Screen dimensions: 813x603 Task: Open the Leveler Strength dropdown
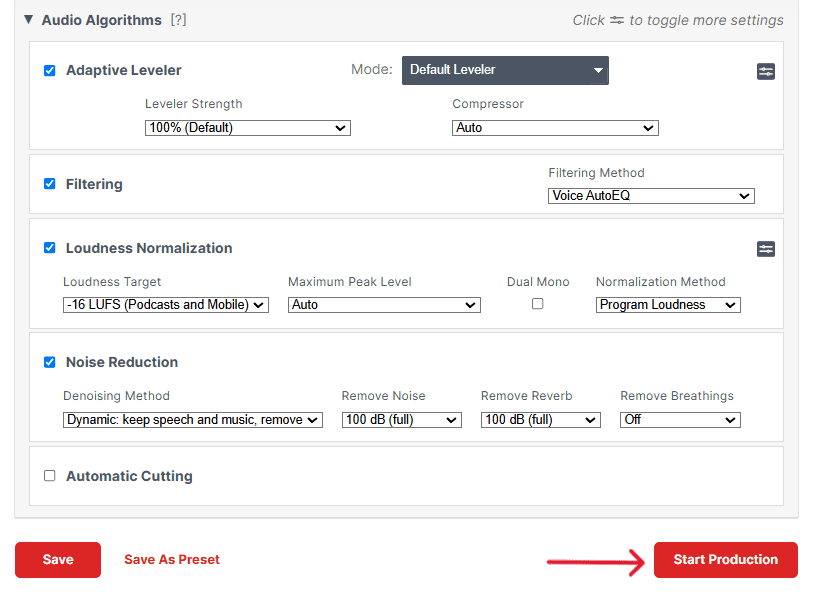pos(248,128)
